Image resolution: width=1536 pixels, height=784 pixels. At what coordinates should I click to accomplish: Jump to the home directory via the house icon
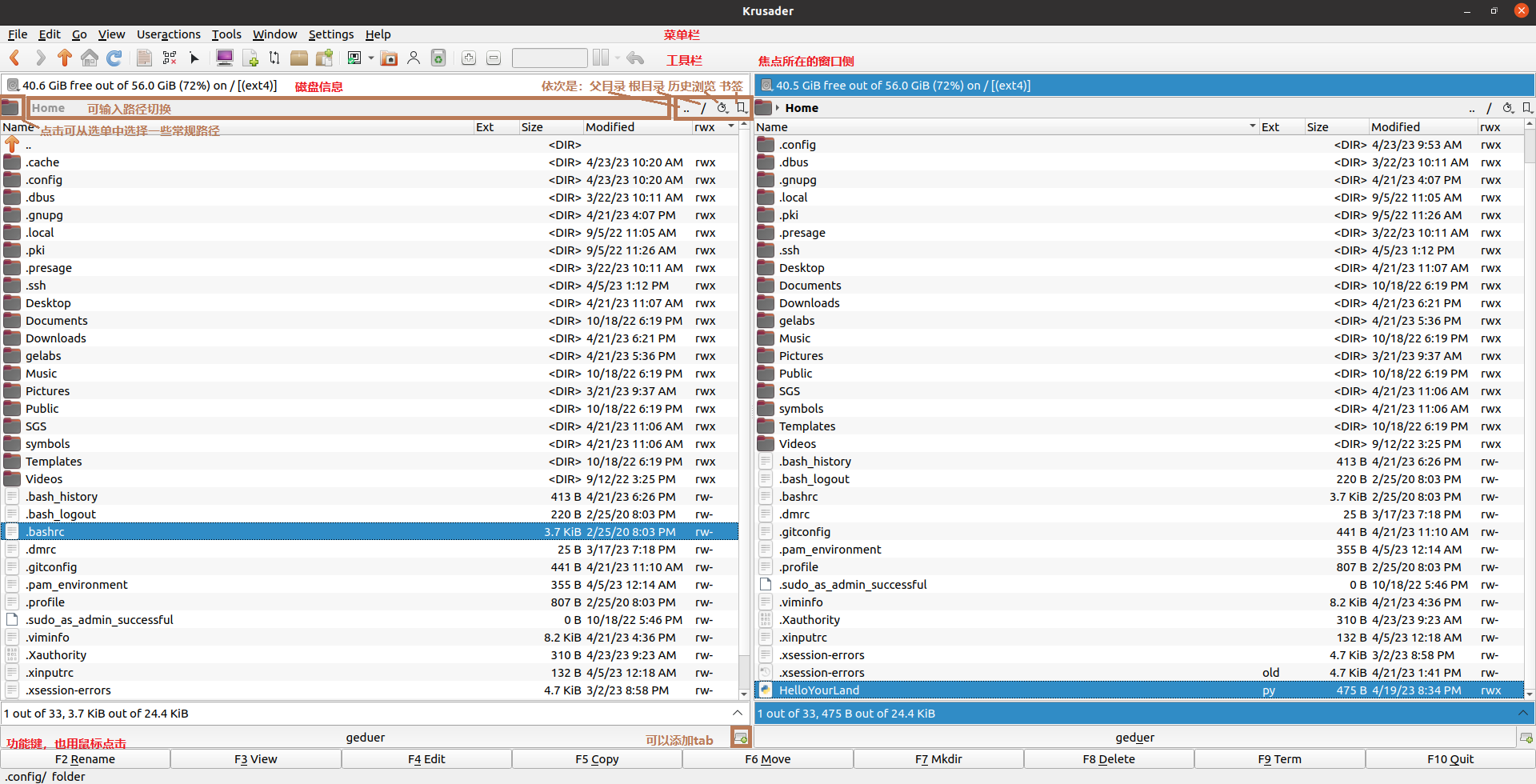point(90,58)
